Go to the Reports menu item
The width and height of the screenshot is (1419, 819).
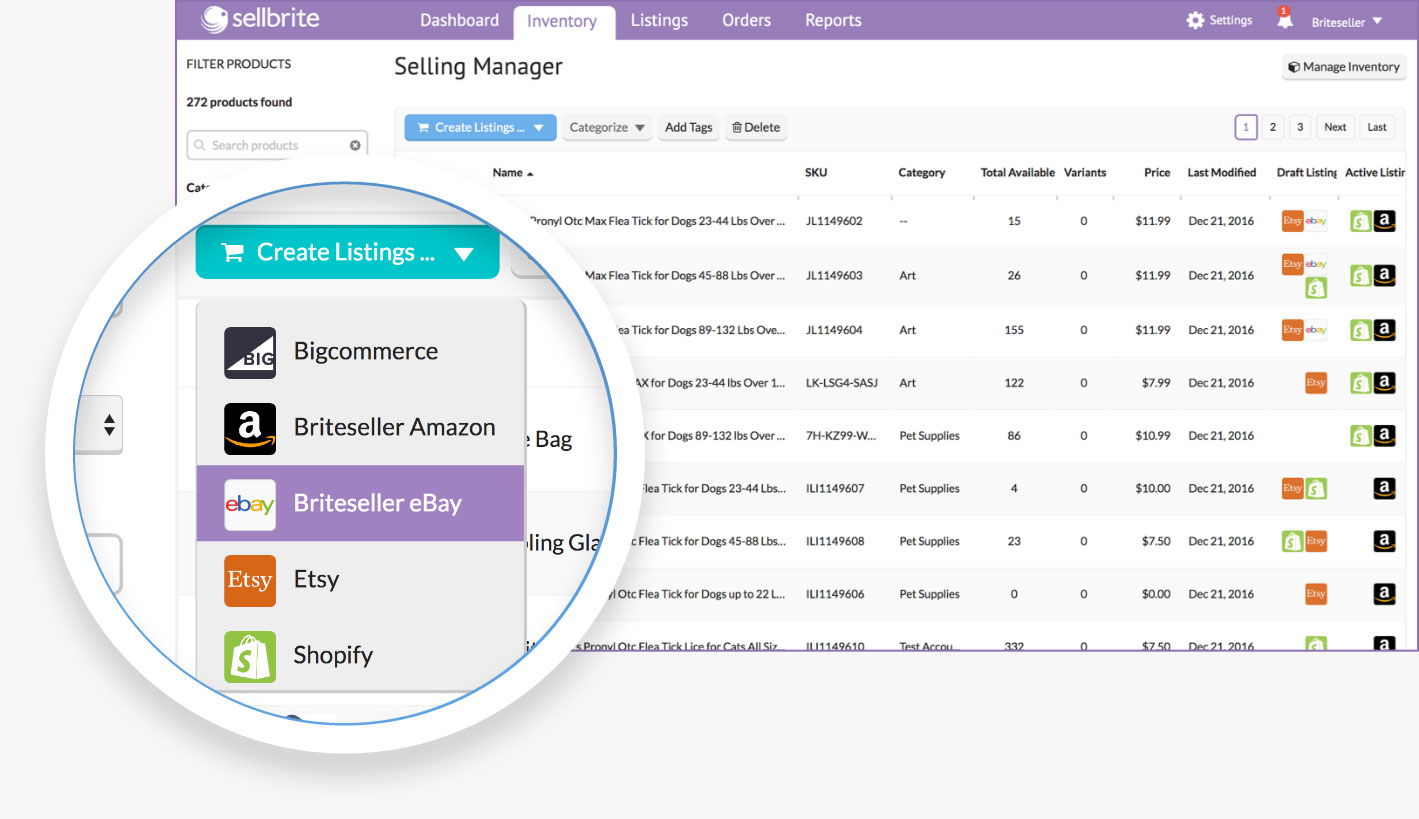pyautogui.click(x=832, y=19)
